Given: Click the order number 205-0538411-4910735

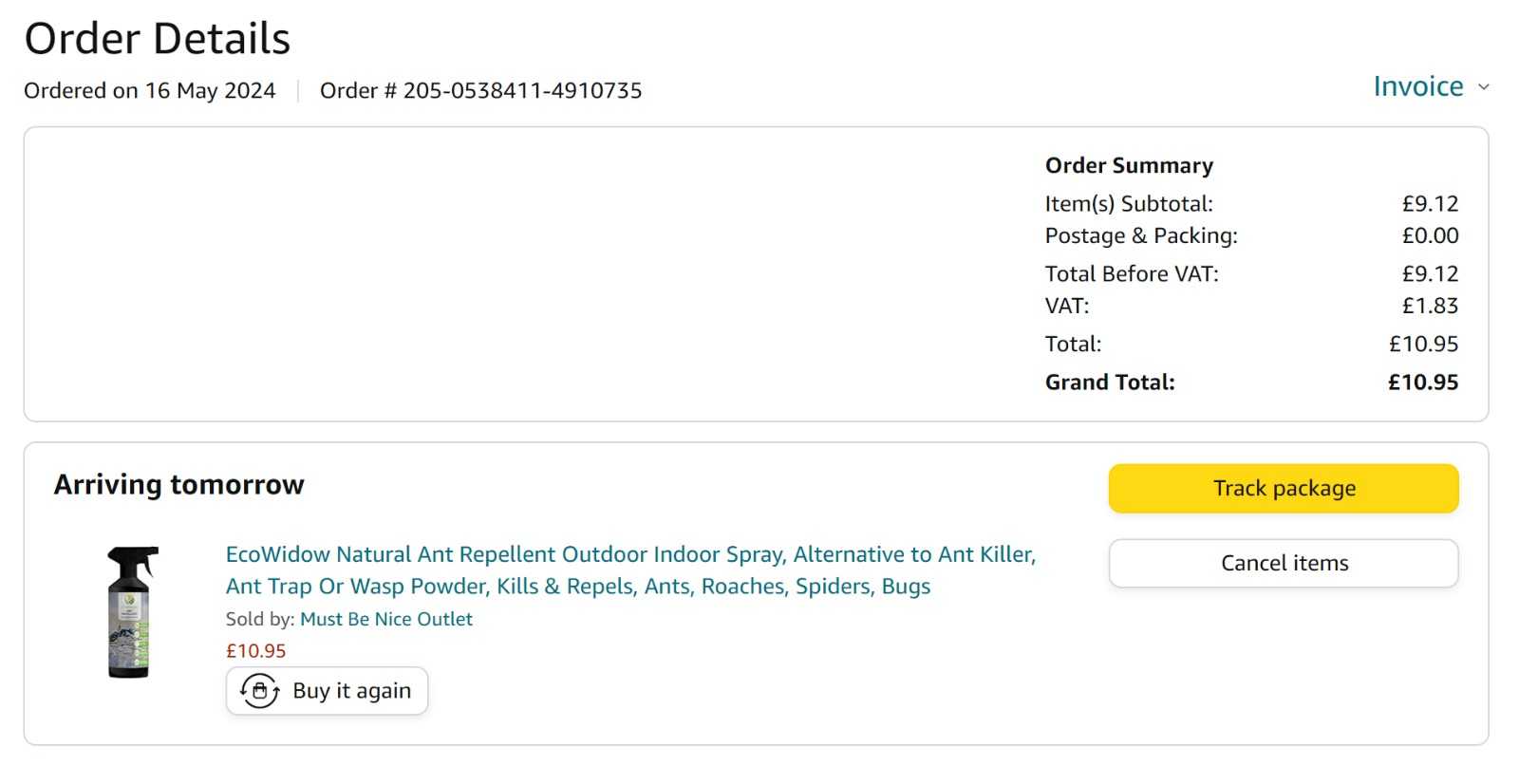Looking at the screenshot, I should [522, 90].
